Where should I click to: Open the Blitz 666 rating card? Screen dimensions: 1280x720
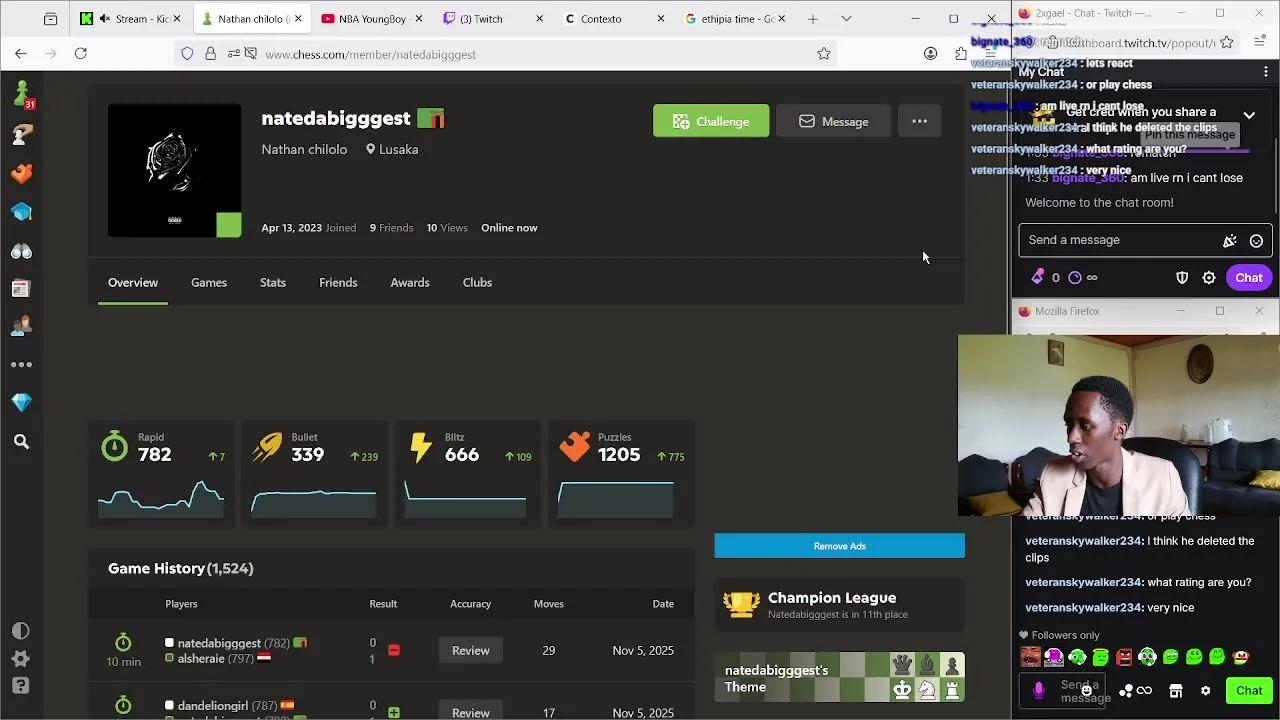pos(467,474)
